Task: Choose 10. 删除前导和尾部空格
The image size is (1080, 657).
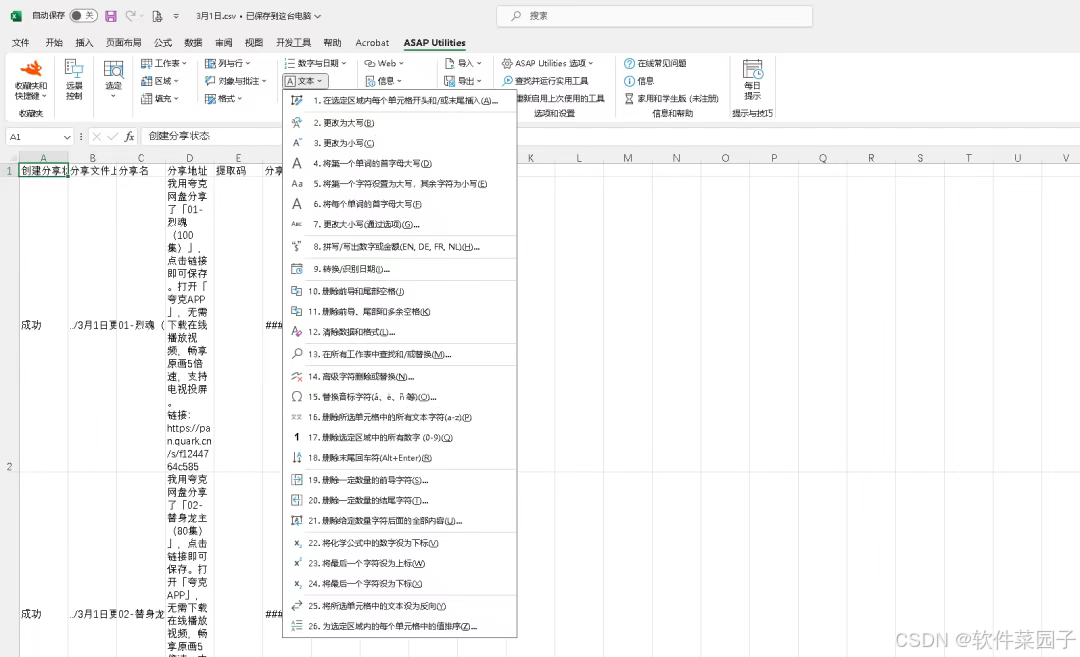Action: point(399,291)
